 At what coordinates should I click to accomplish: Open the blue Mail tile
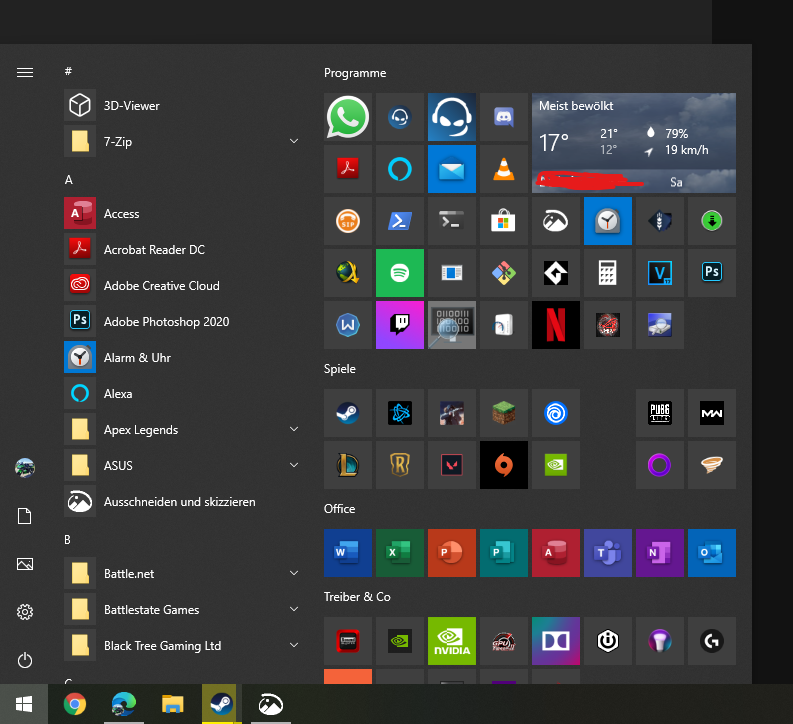(452, 169)
